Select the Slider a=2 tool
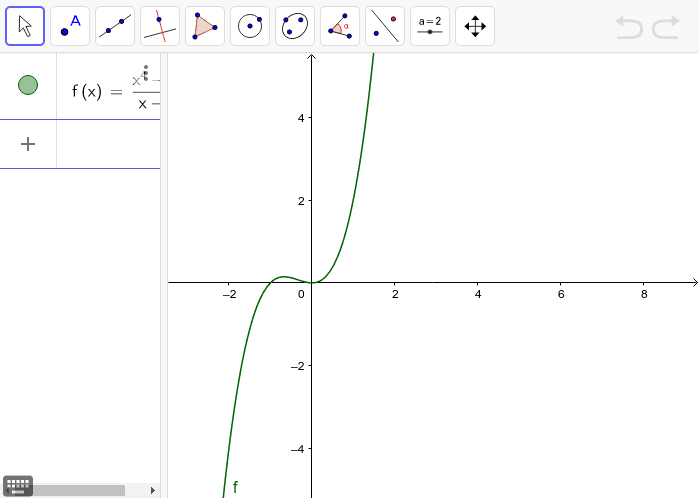The height and width of the screenshot is (500, 700). click(x=430, y=26)
